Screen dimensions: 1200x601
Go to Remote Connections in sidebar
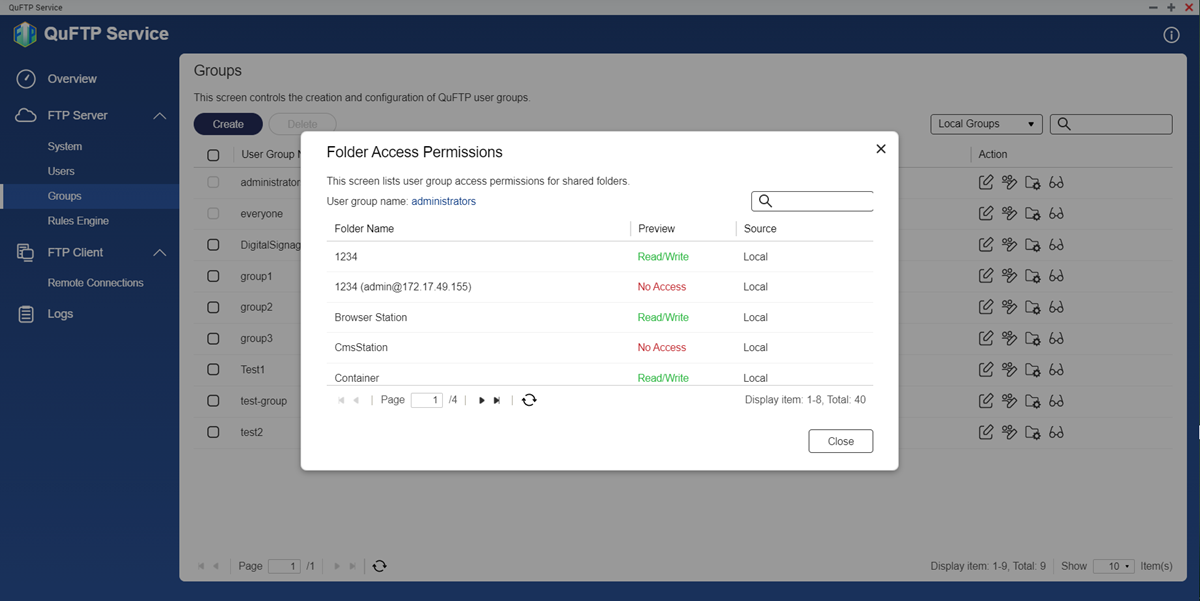[x=95, y=283]
